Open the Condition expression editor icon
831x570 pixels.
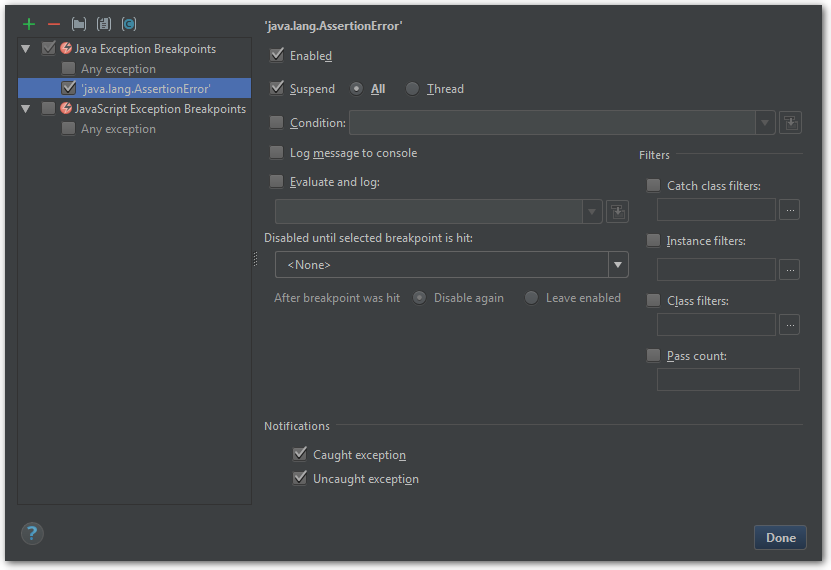(790, 123)
